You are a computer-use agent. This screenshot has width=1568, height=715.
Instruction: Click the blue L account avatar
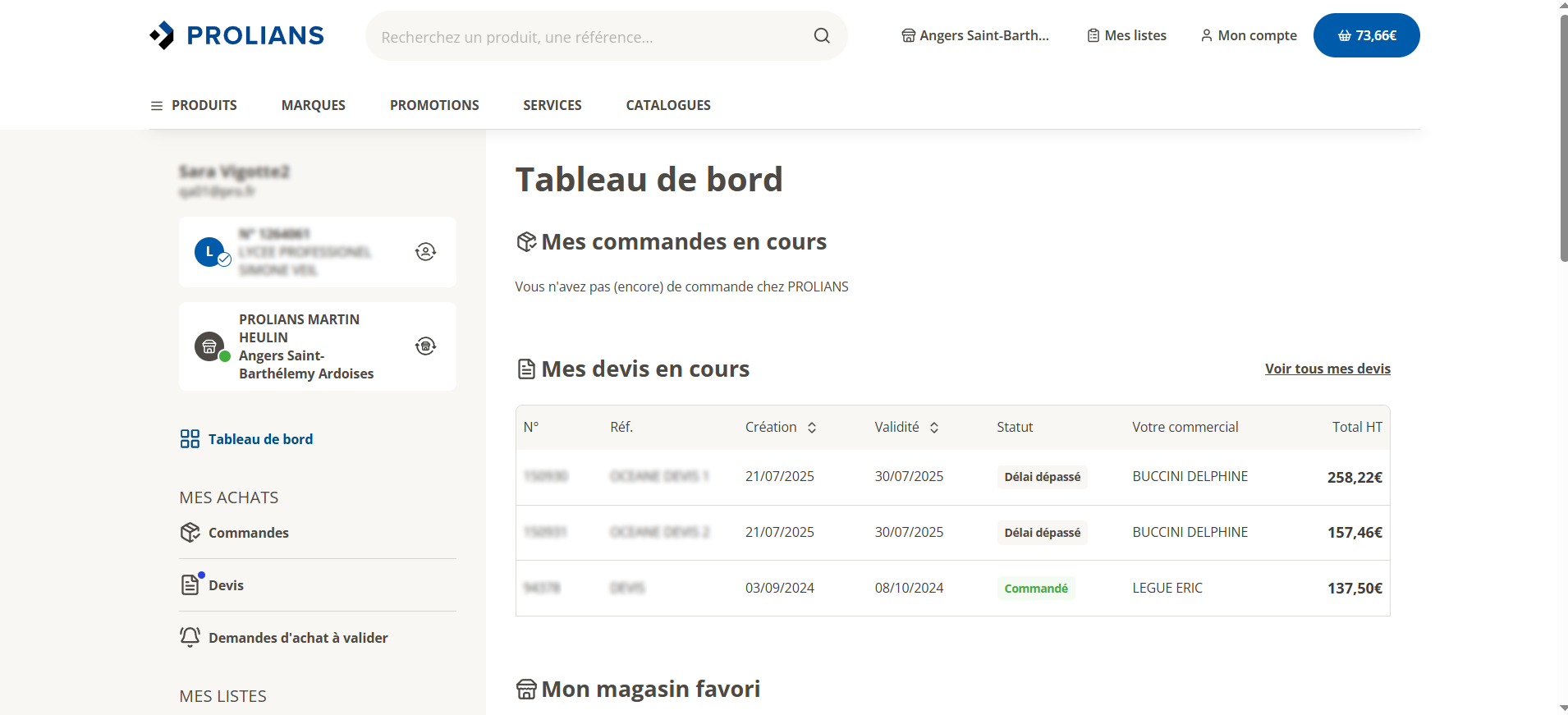(x=210, y=252)
